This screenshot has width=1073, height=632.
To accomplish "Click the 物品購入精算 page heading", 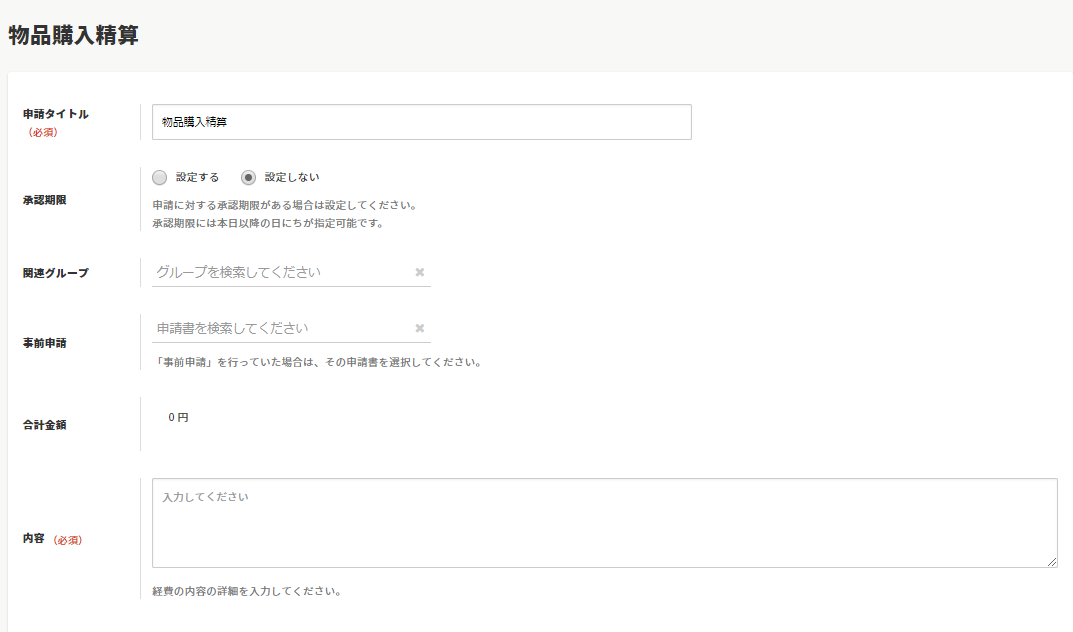I will pos(73,35).
